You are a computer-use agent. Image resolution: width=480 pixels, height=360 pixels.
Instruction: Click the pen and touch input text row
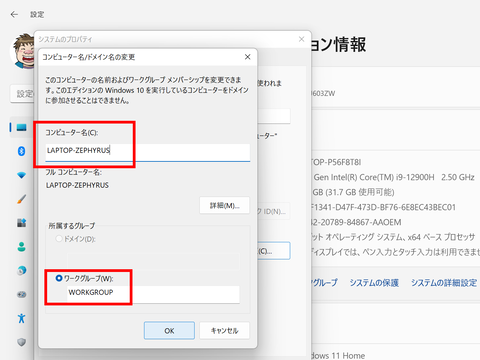395,252
